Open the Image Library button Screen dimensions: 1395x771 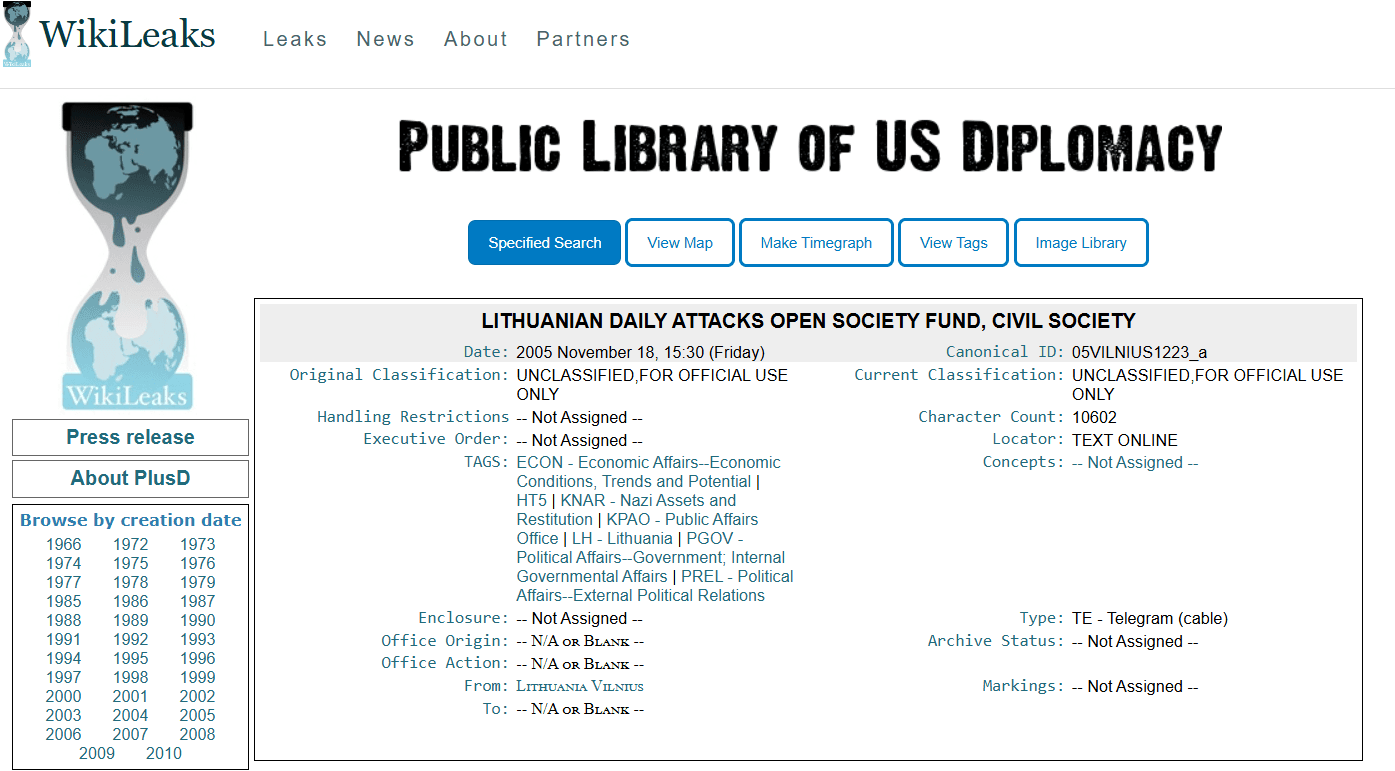(1081, 243)
